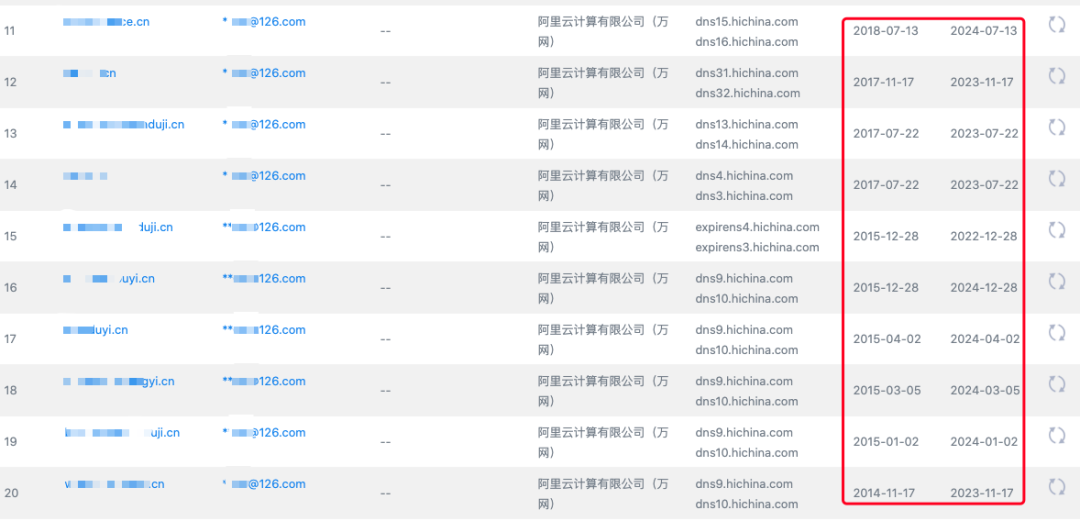
Task: Click the refresh icon for row 11
Action: click(x=1056, y=25)
